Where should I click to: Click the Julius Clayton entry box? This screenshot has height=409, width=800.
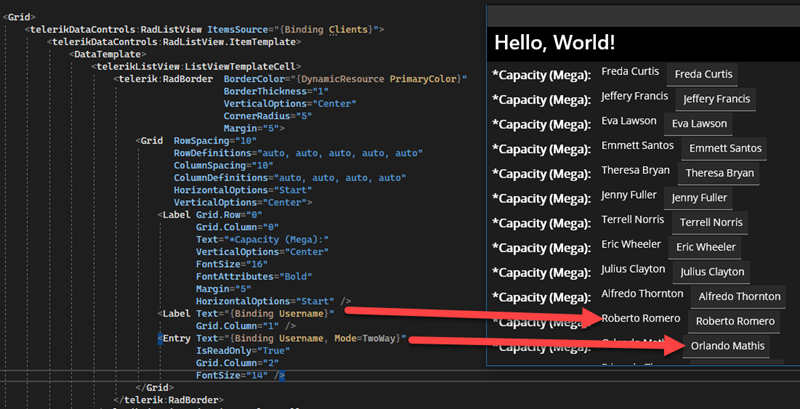pyautogui.click(x=711, y=272)
